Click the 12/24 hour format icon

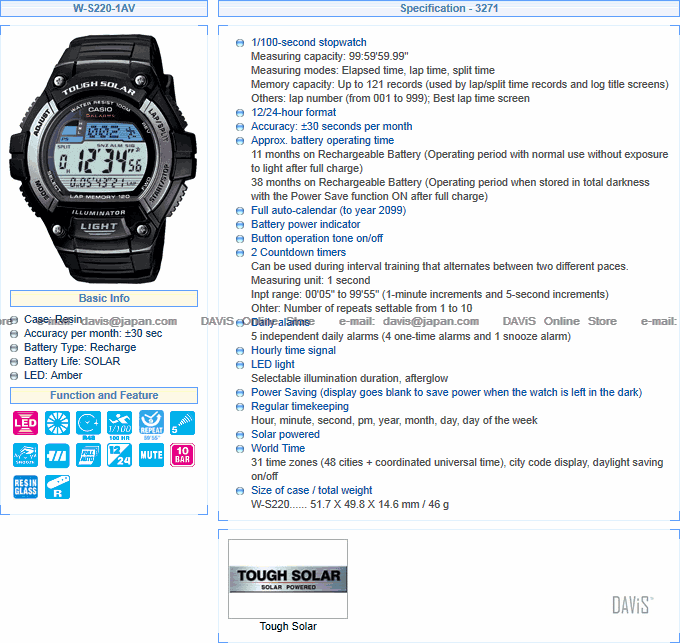[x=120, y=455]
